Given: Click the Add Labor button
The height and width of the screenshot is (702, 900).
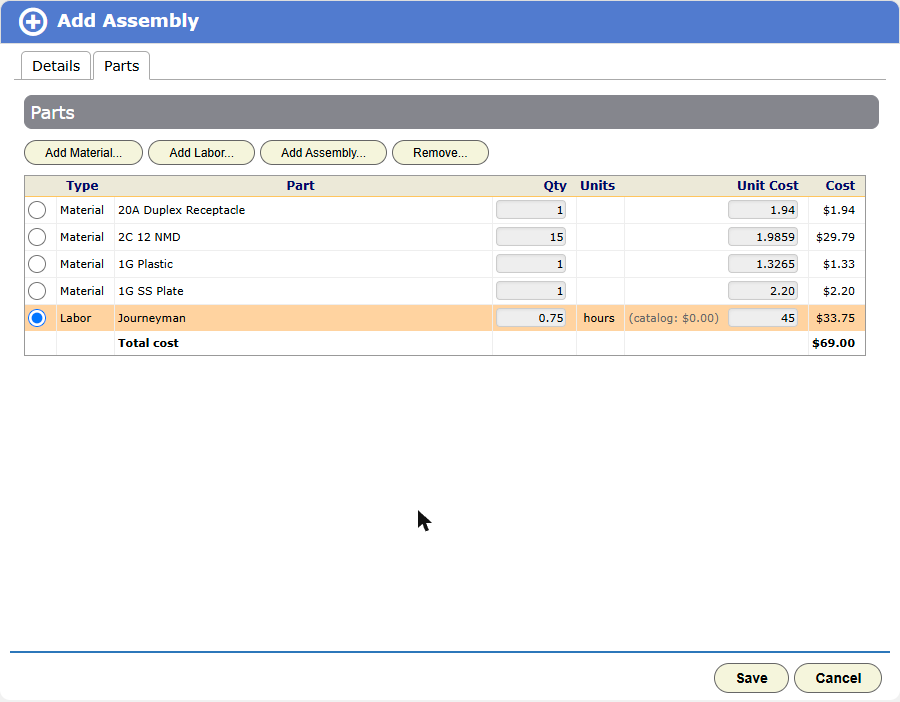Looking at the screenshot, I should click(x=201, y=153).
